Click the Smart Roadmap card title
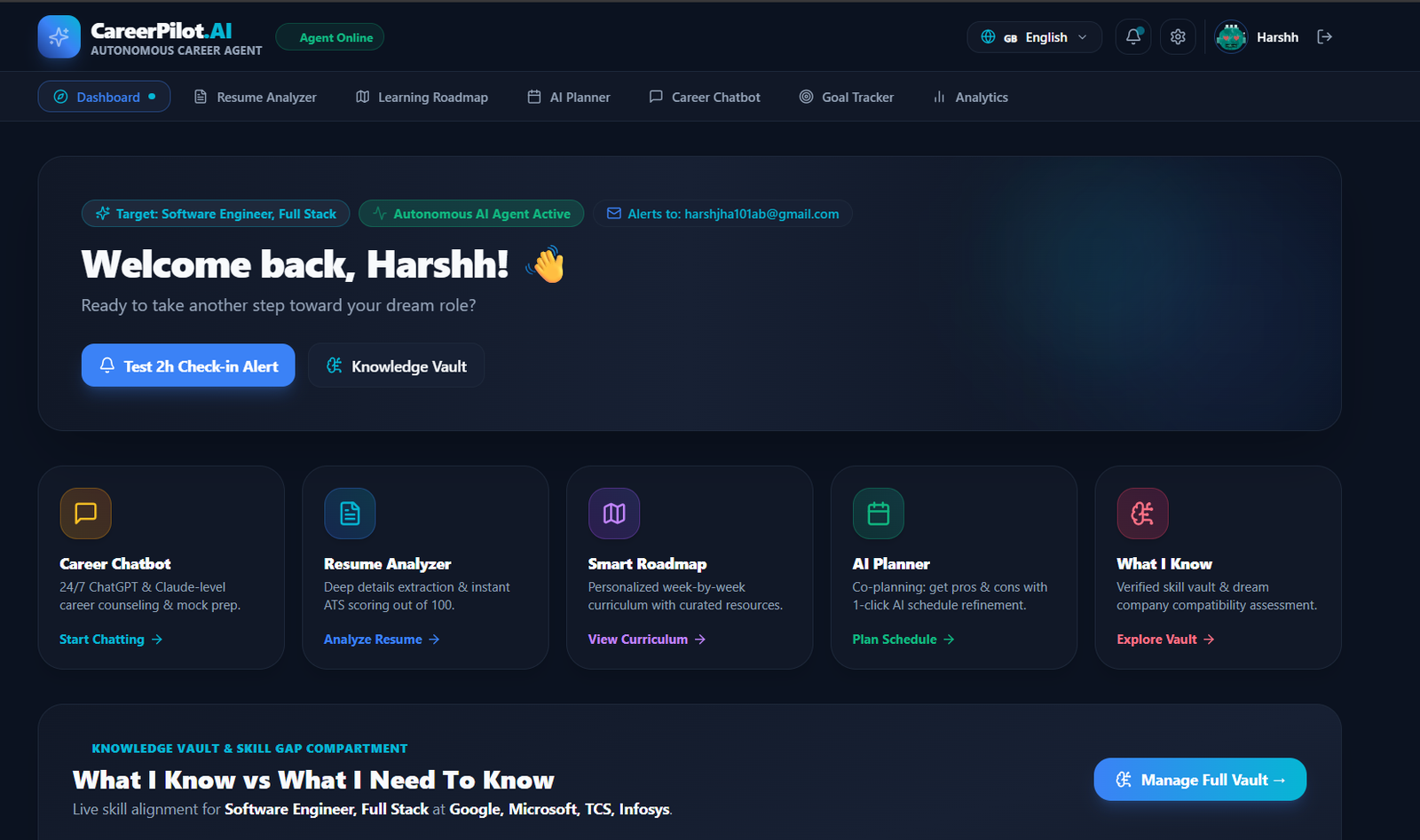Image resolution: width=1420 pixels, height=840 pixels. [x=647, y=564]
